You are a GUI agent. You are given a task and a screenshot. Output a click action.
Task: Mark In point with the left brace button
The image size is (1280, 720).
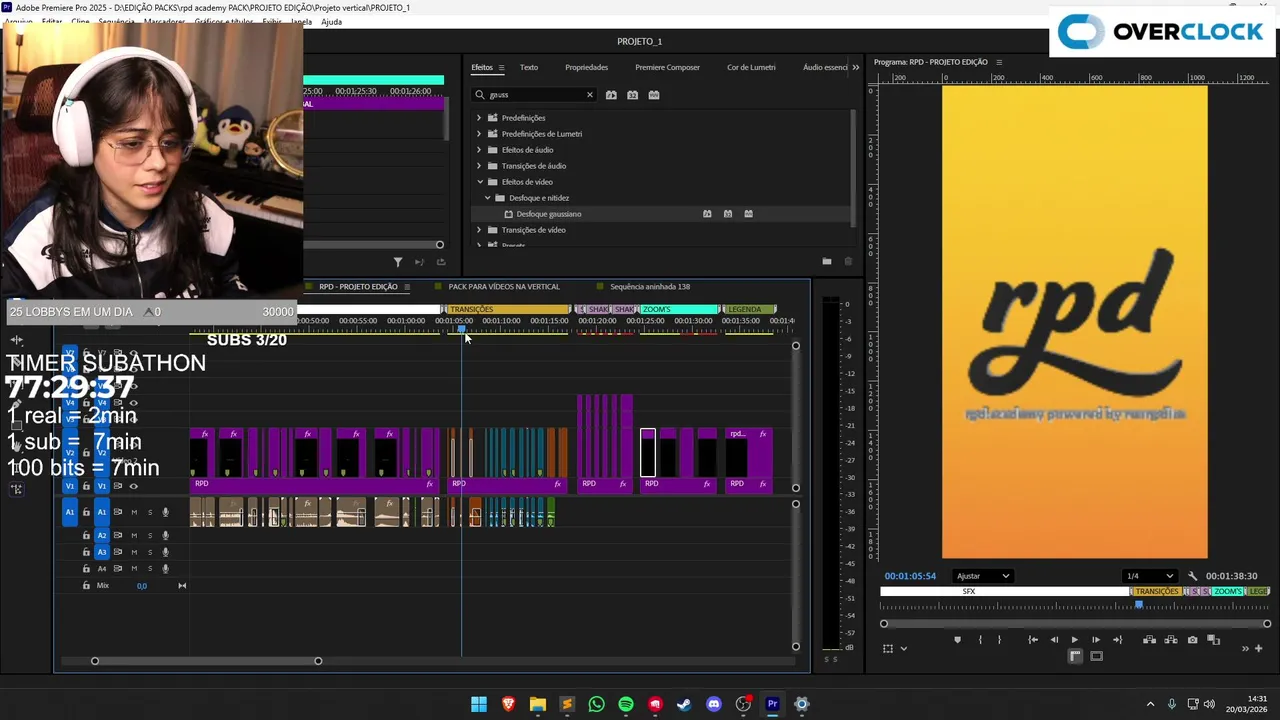(x=980, y=640)
